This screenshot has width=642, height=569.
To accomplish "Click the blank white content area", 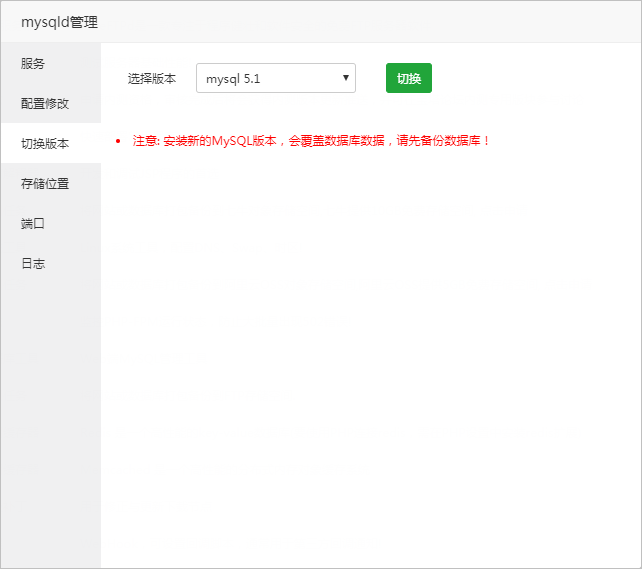I will 370,350.
